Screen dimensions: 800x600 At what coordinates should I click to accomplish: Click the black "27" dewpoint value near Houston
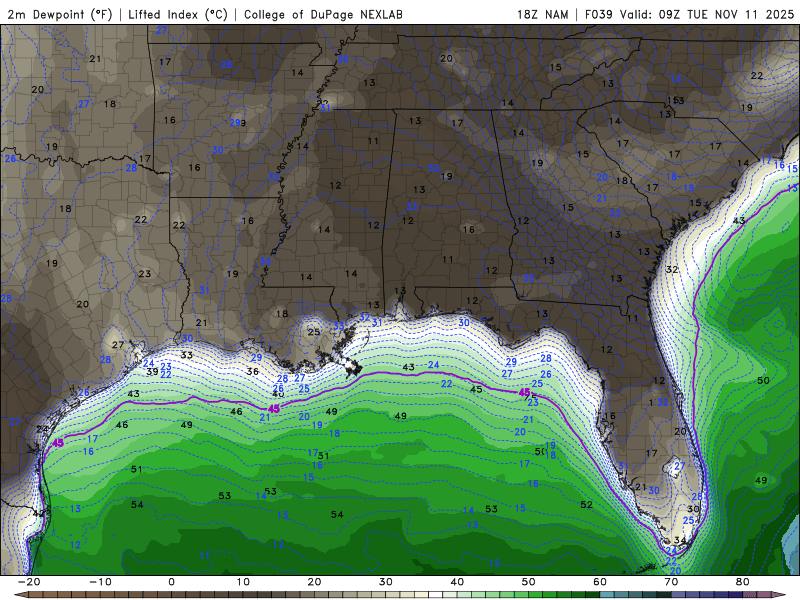118,345
